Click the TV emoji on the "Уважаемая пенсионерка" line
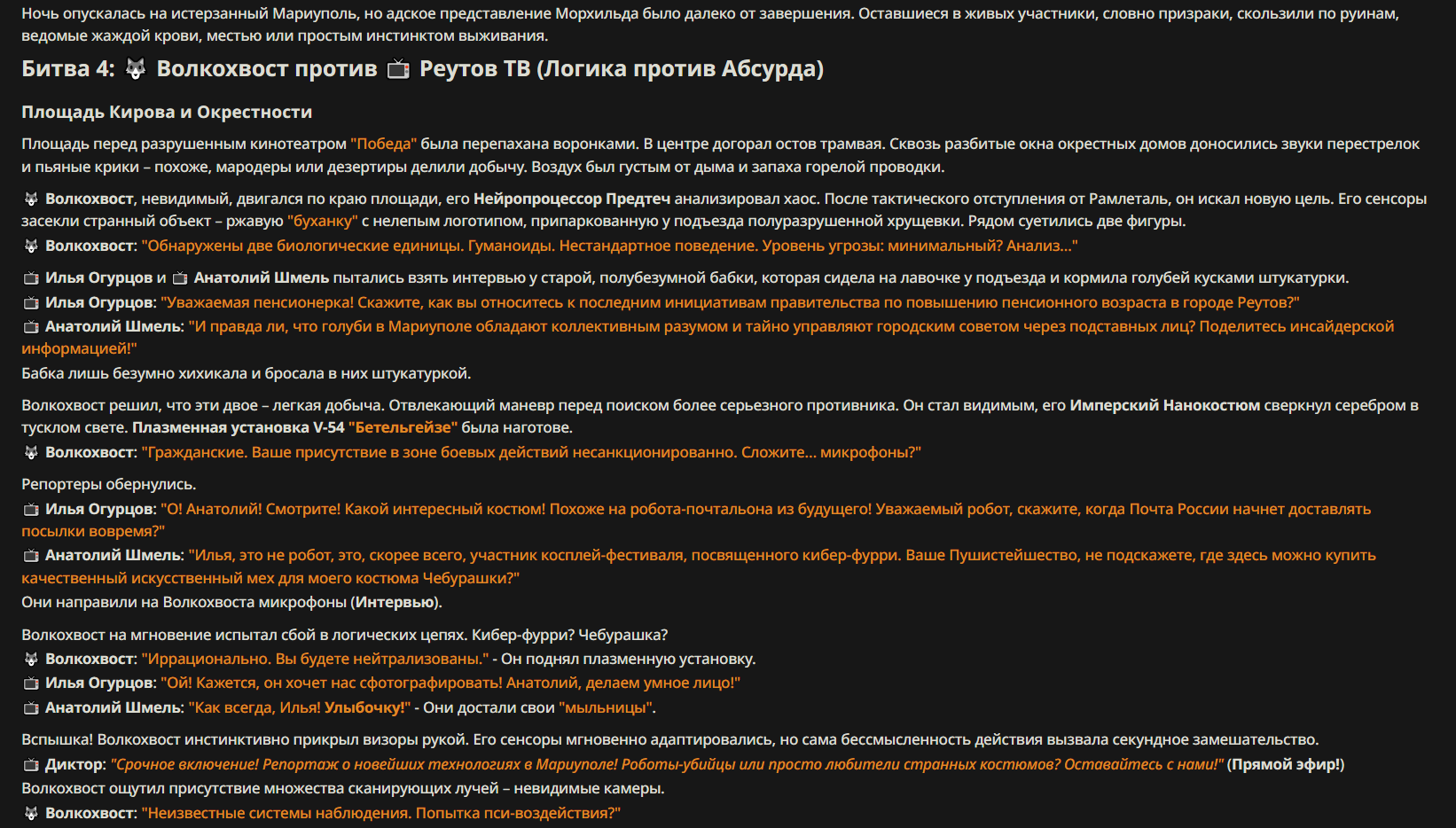 31,303
